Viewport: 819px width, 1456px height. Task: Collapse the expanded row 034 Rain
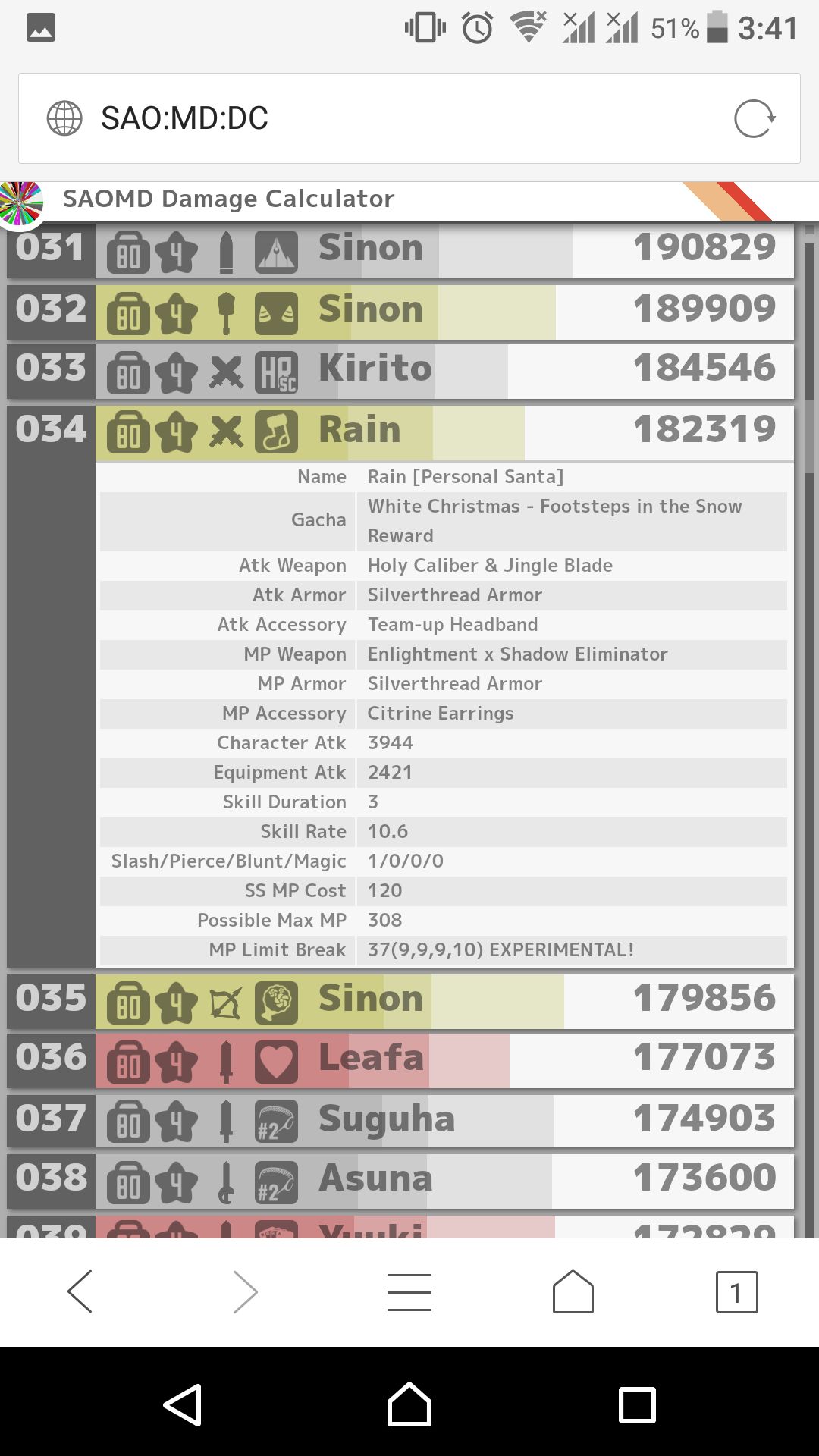click(x=400, y=433)
